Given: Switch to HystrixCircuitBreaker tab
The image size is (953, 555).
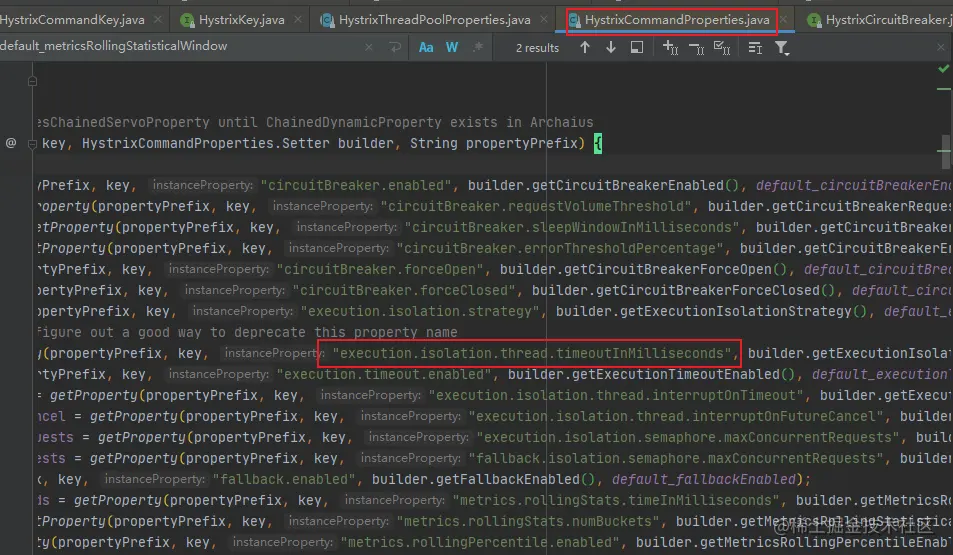Looking at the screenshot, I should (x=879, y=20).
